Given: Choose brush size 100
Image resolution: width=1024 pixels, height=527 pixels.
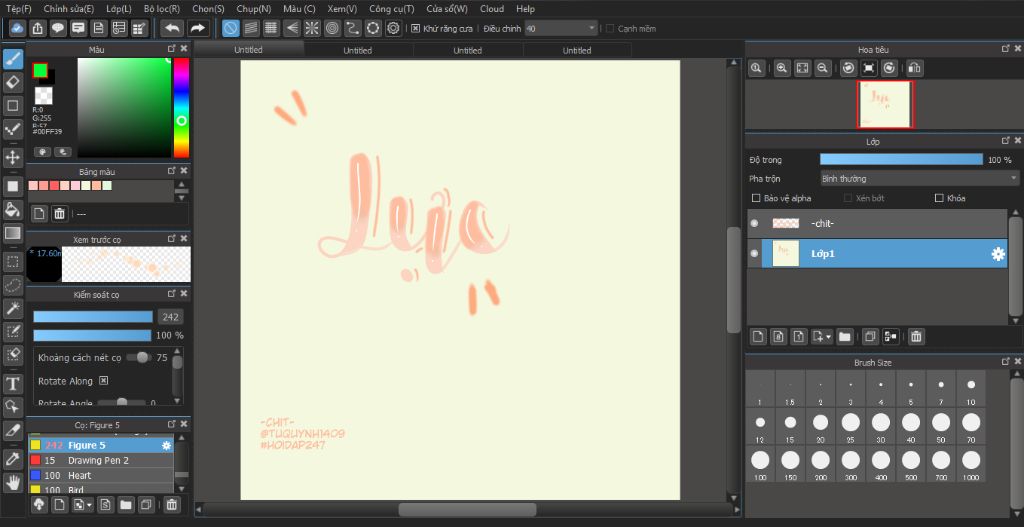Looking at the screenshot, I should (x=760, y=465).
